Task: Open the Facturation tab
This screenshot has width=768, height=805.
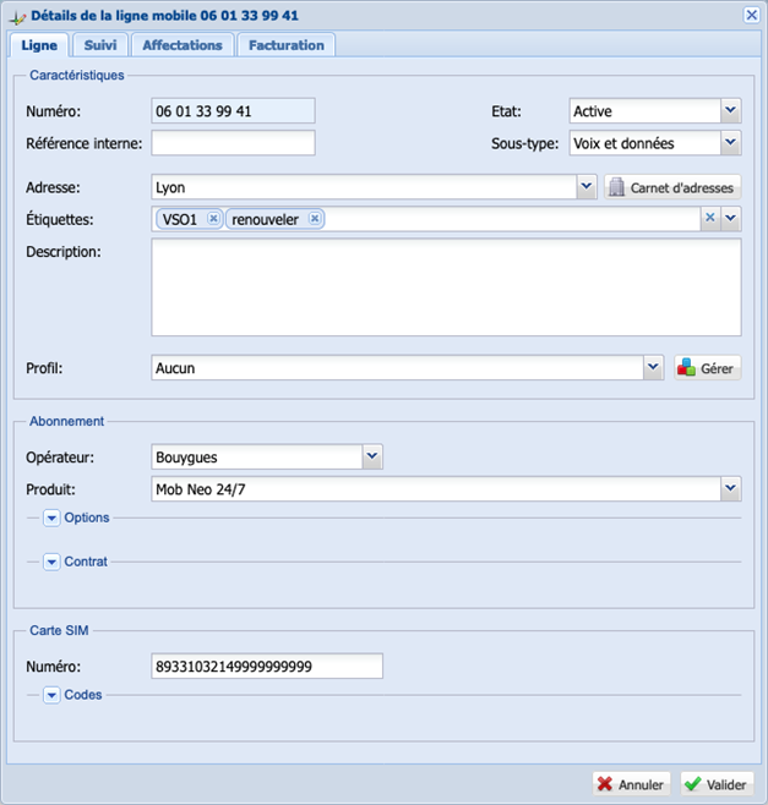Action: [286, 45]
